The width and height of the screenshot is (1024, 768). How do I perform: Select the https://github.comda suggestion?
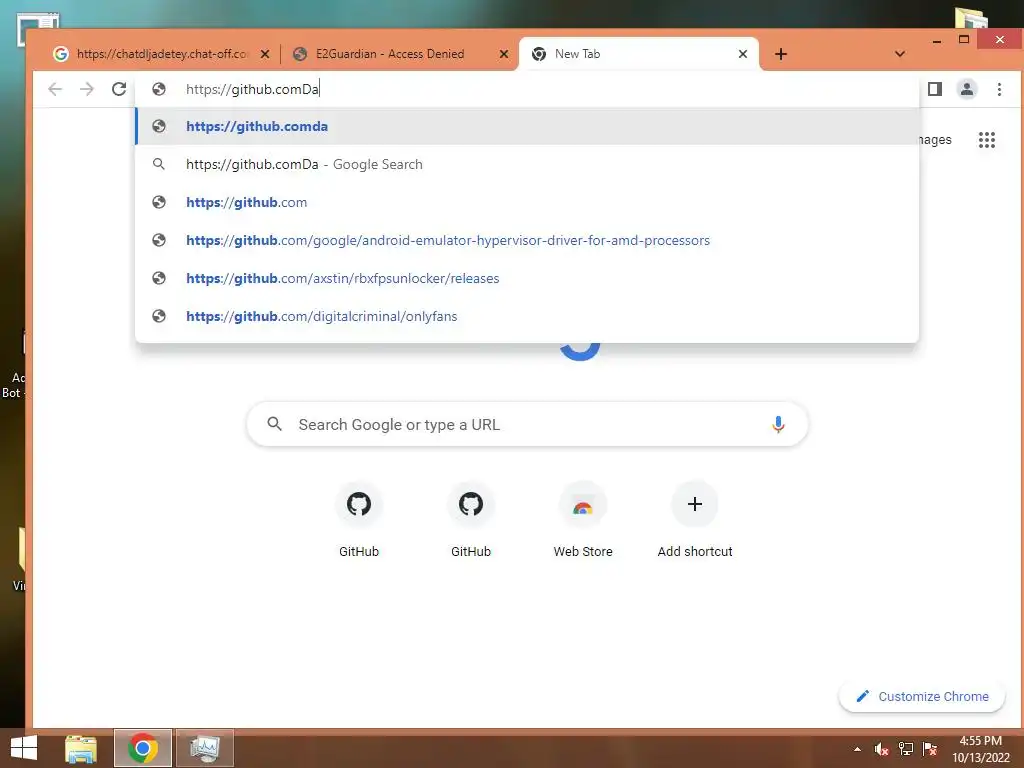(x=527, y=126)
